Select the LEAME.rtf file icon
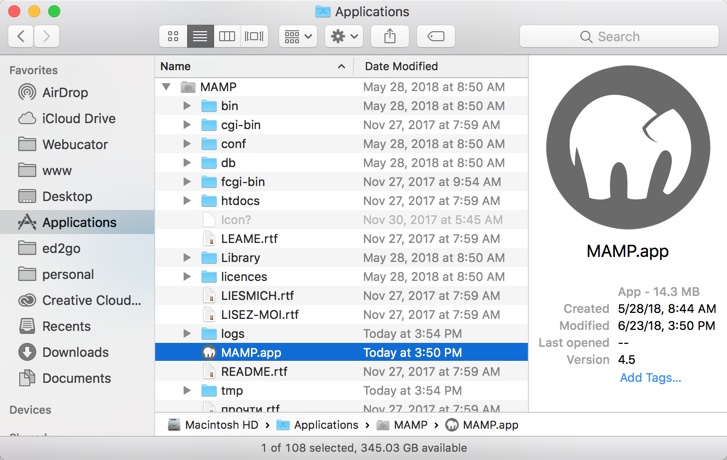 pos(209,238)
